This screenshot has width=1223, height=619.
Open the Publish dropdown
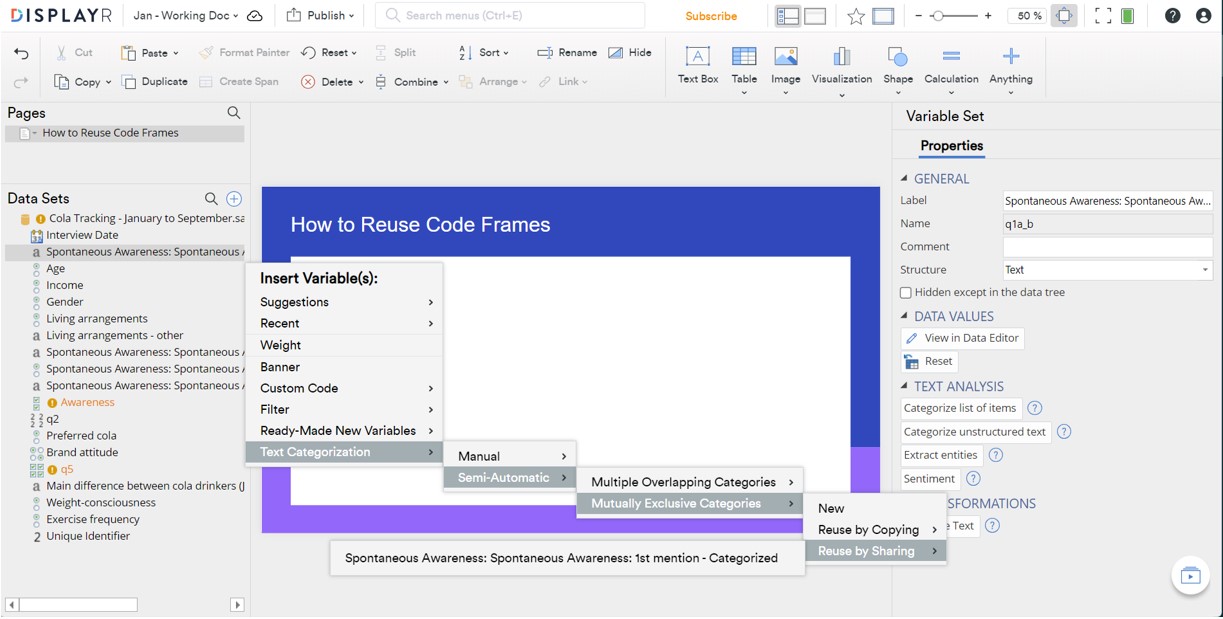point(320,16)
